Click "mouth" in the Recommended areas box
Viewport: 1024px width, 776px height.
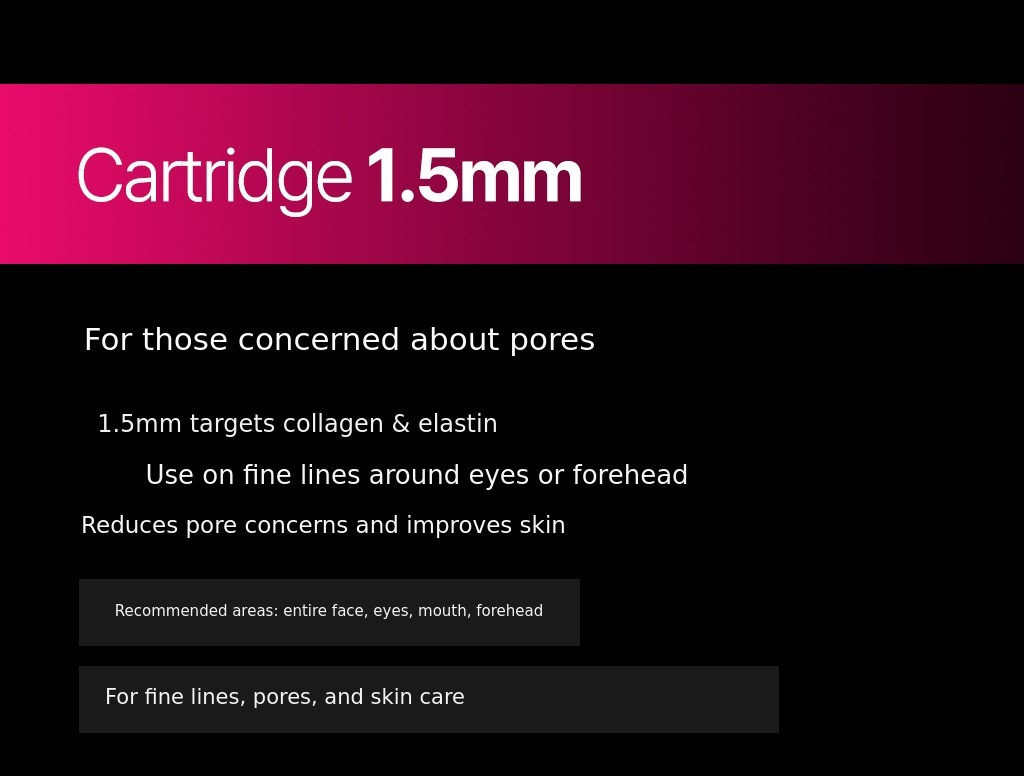(440, 612)
